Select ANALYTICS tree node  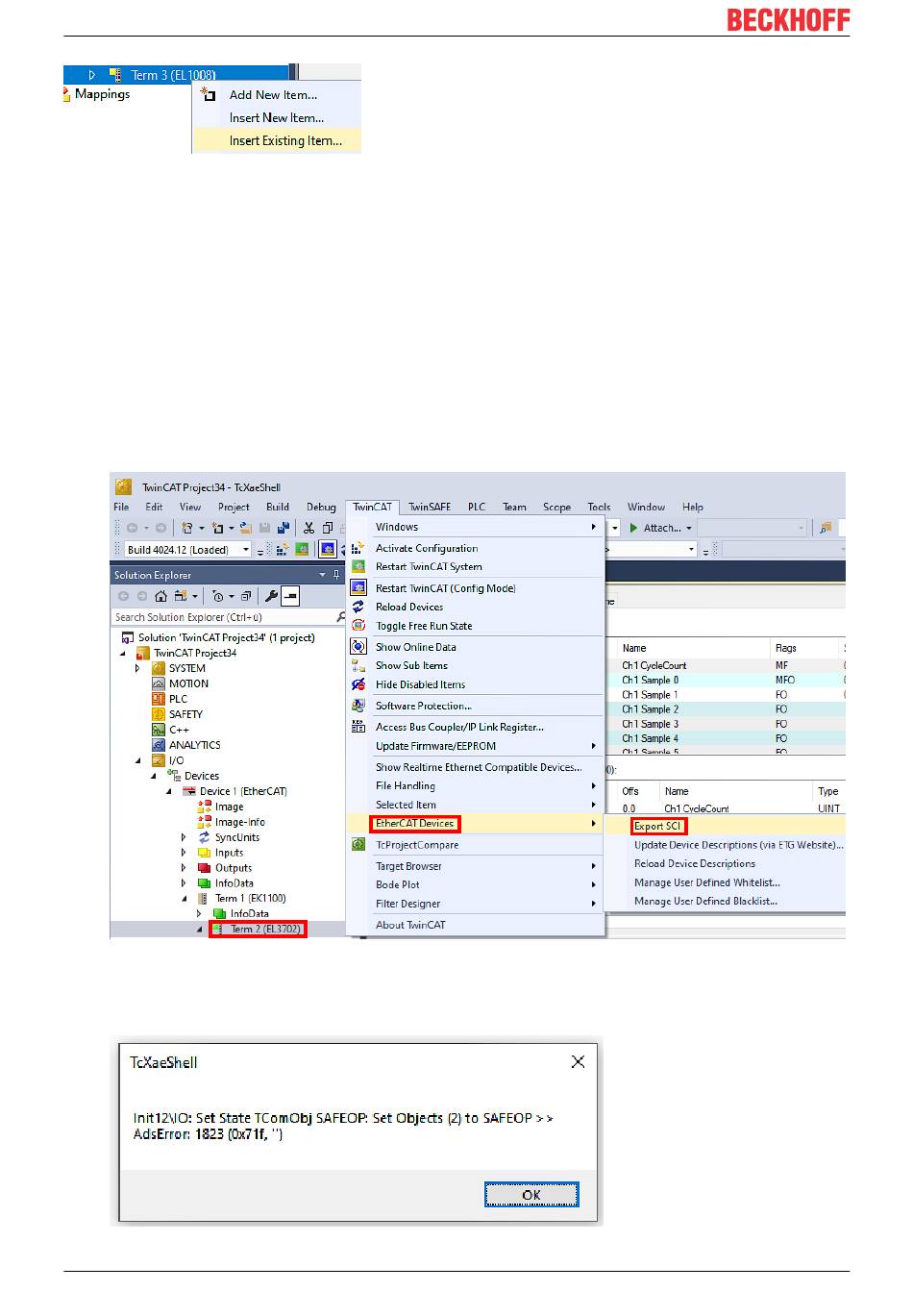[194, 745]
